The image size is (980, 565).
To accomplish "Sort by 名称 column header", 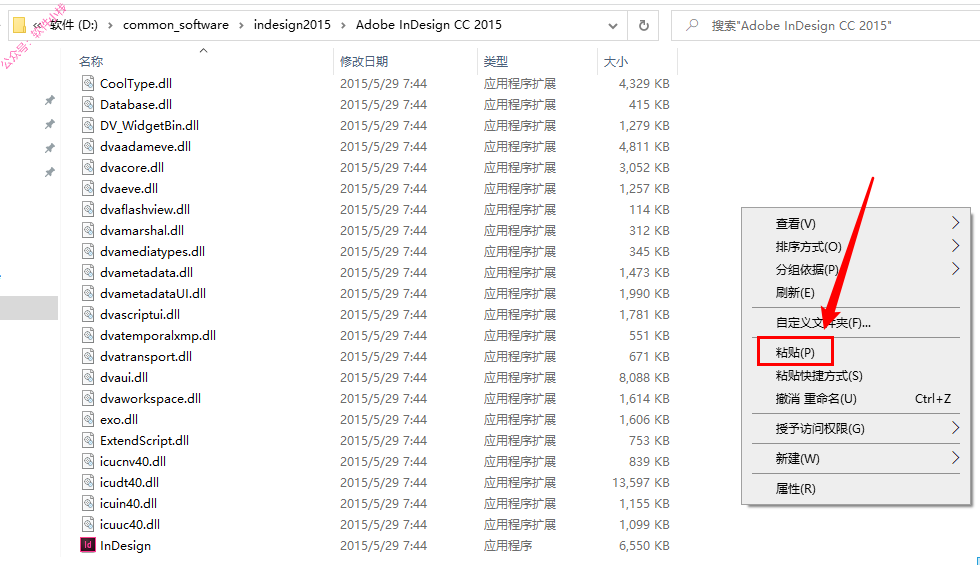I will (x=91, y=61).
